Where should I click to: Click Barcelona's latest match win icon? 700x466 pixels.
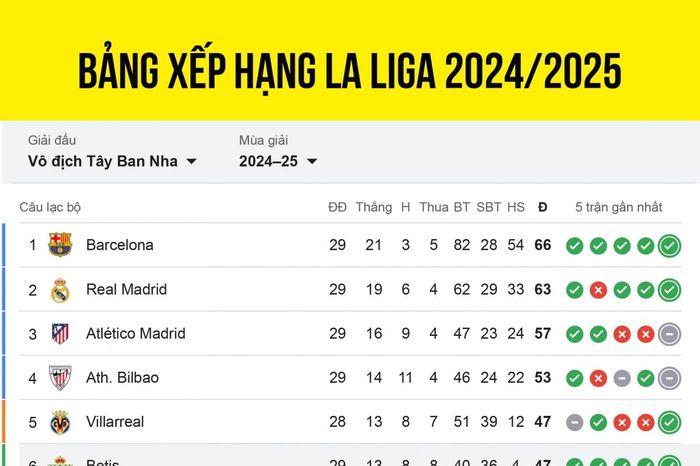669,245
